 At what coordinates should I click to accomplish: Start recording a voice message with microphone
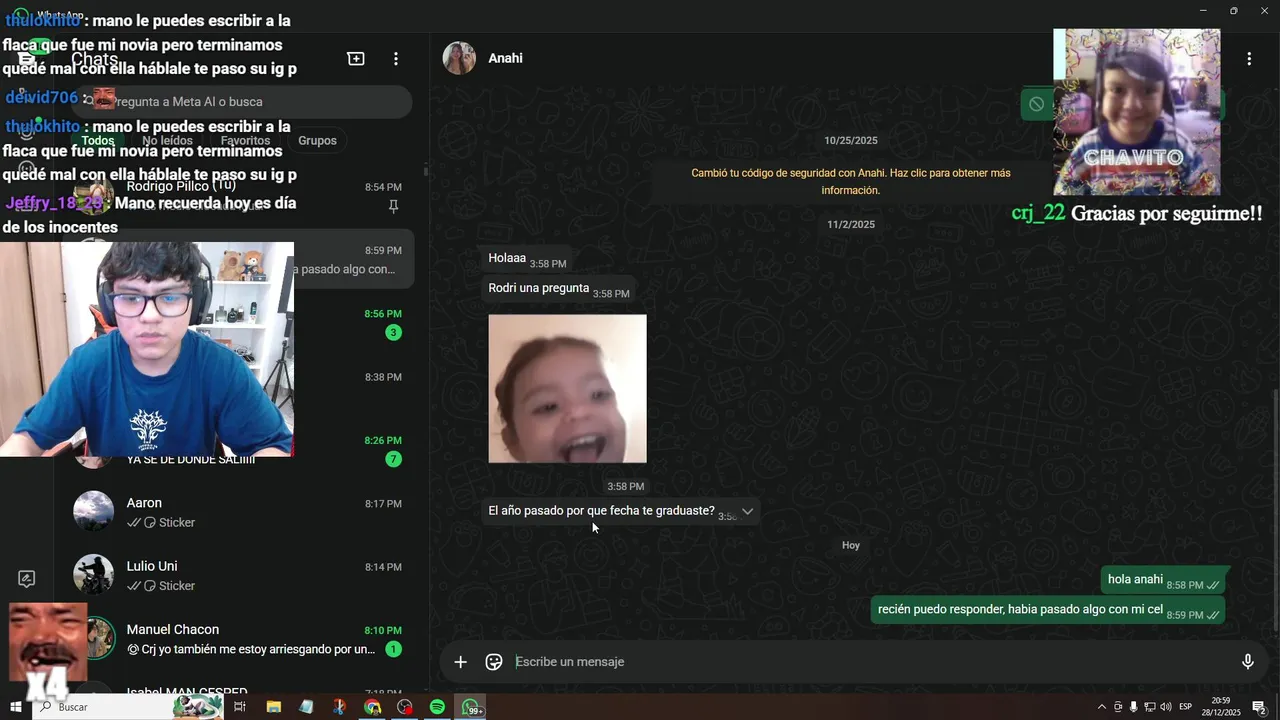[1248, 662]
